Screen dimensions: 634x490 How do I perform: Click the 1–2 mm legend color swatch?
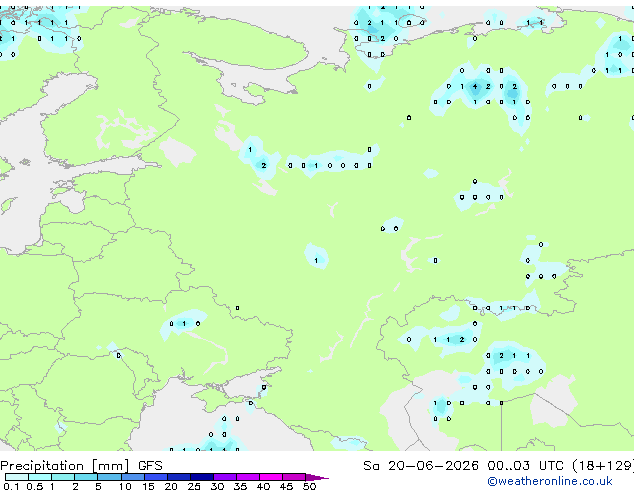click(x=63, y=477)
